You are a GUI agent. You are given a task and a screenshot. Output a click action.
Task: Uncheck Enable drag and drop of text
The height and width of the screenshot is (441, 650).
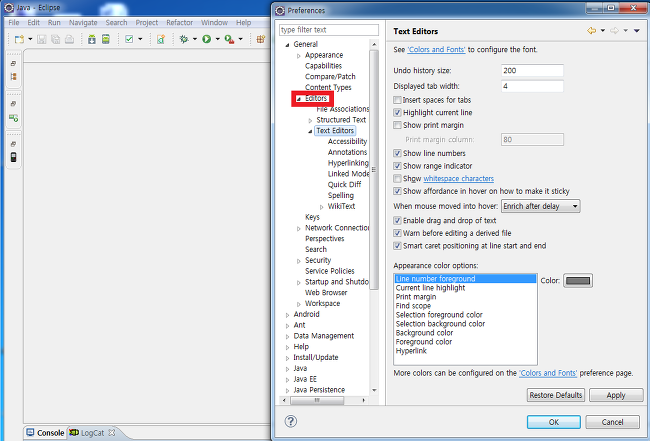[x=397, y=220]
